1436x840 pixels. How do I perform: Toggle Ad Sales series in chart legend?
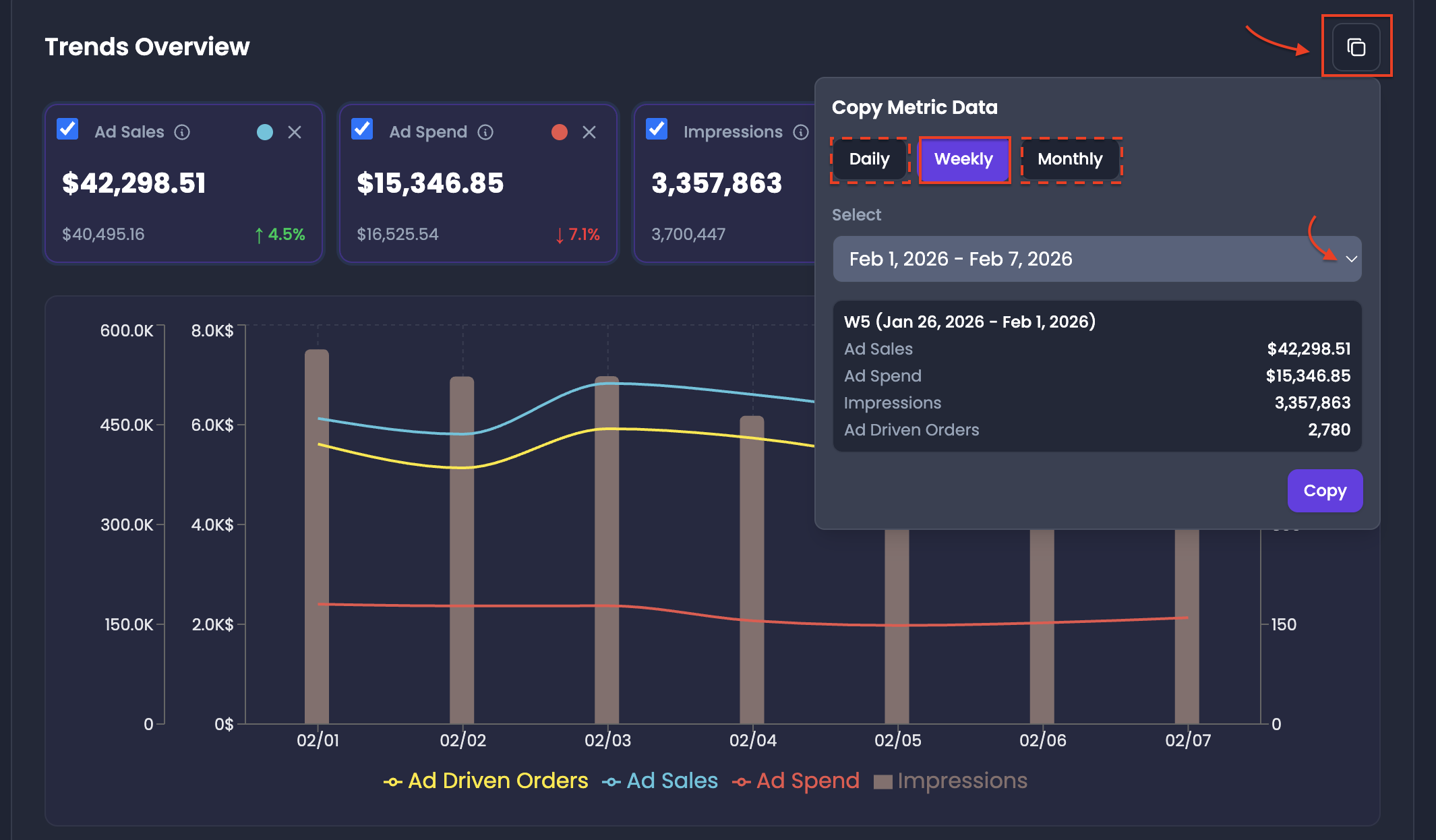point(660,781)
